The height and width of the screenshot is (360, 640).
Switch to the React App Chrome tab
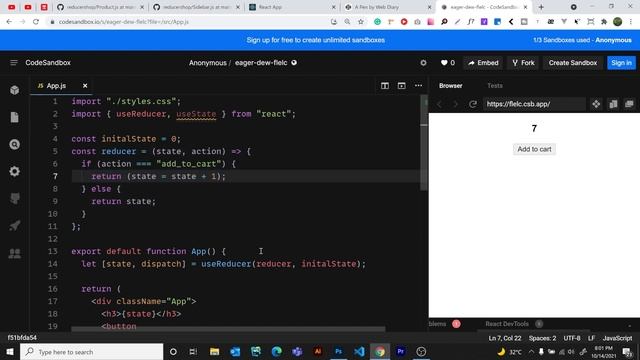[x=292, y=7]
